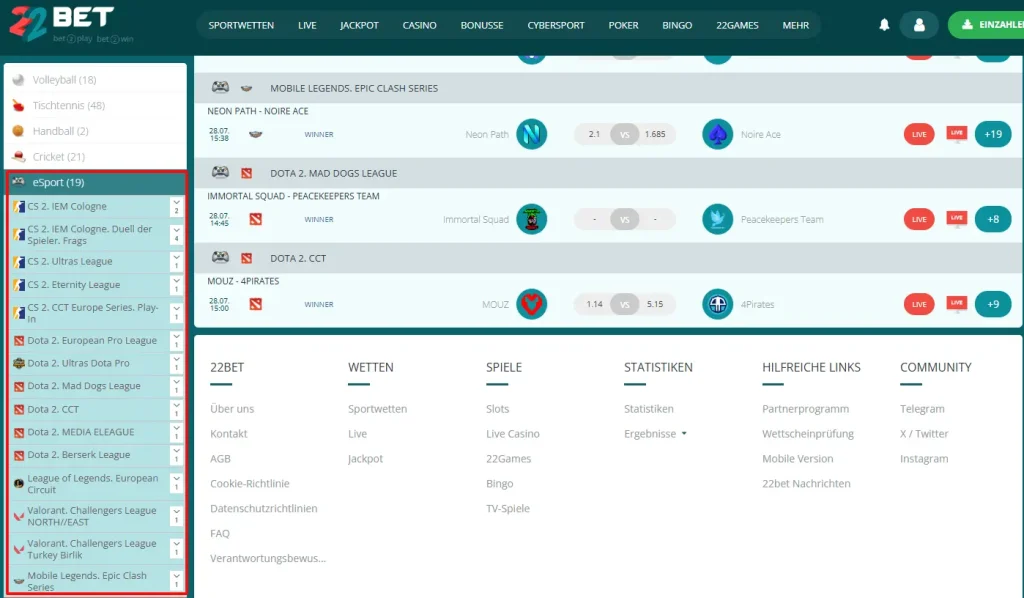Click Dota 2 icon beside European Pro League
Screen dimensions: 1024x598
coord(19,340)
